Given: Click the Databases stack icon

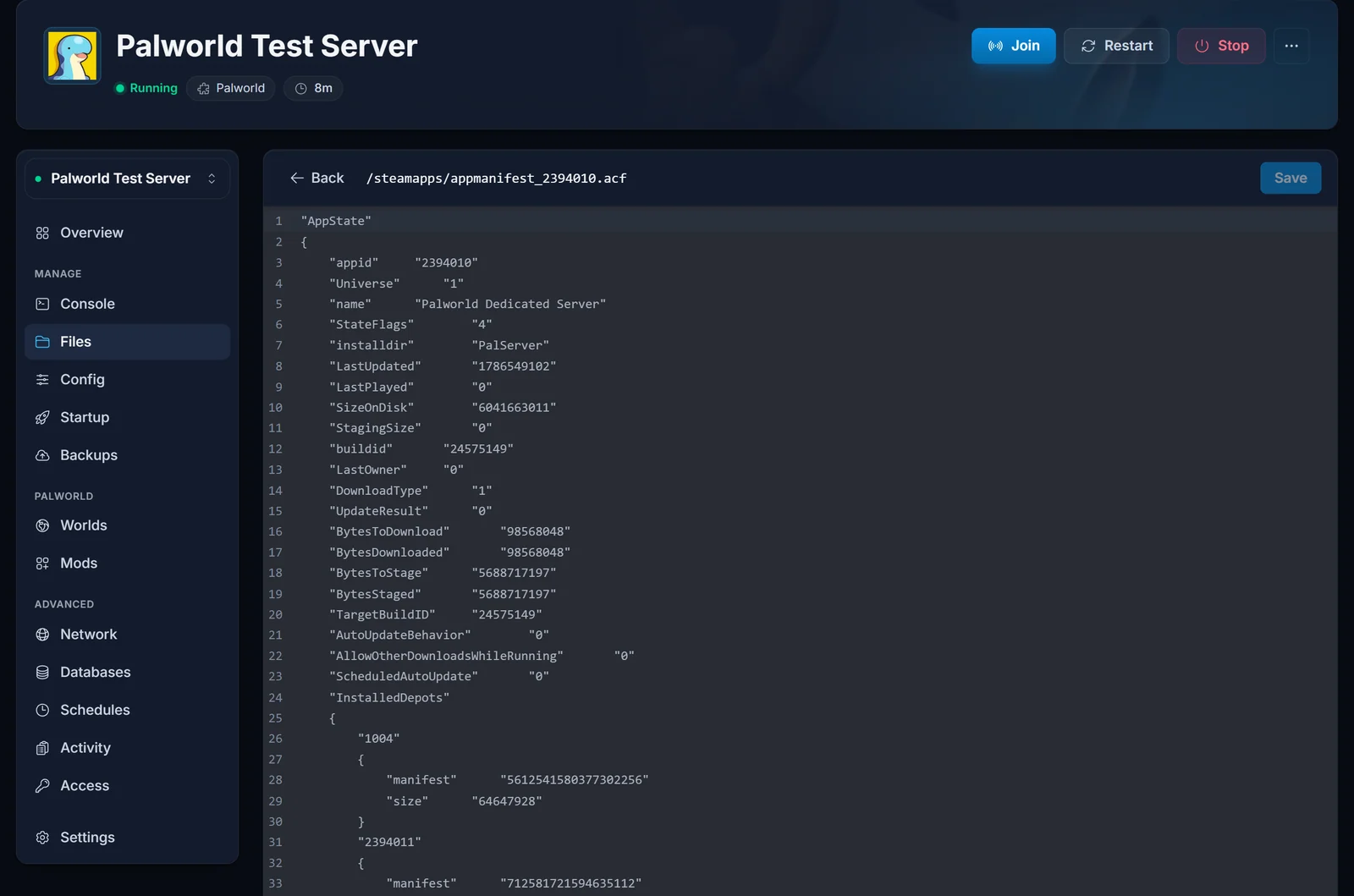Looking at the screenshot, I should 42,673.
